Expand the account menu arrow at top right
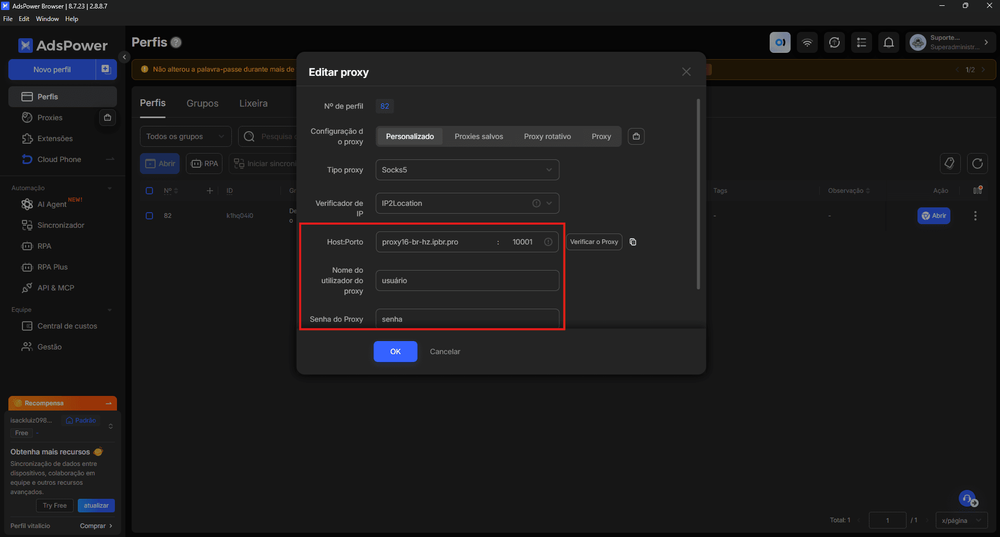 986,43
